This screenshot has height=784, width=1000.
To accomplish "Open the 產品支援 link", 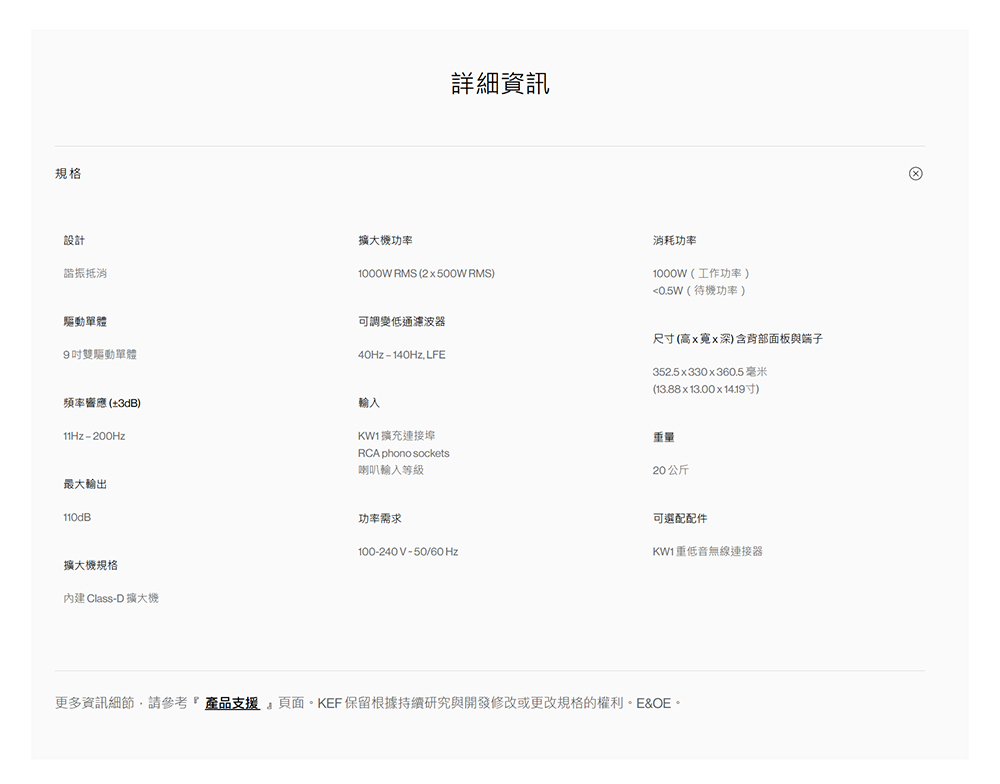I will click(x=232, y=704).
